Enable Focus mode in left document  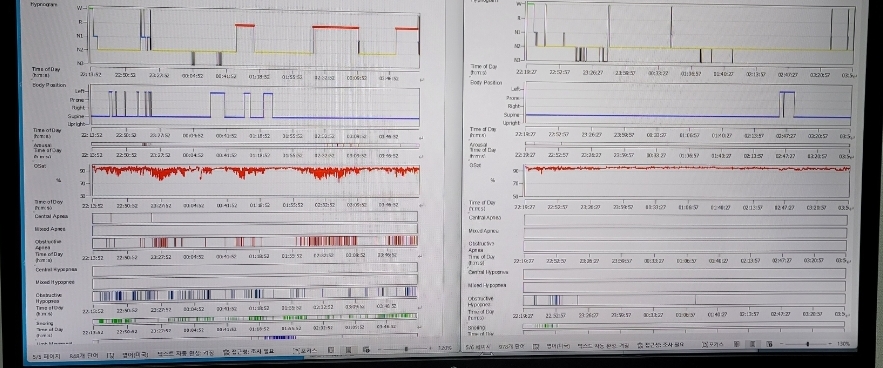point(305,351)
